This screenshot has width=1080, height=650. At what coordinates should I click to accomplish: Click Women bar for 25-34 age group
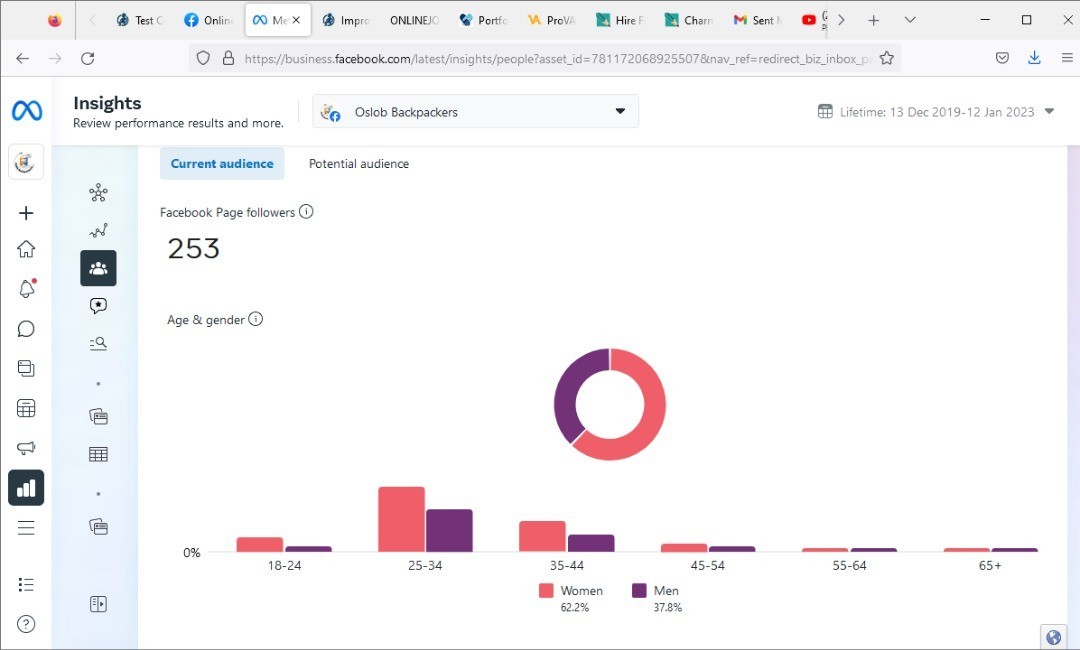pyautogui.click(x=402, y=519)
